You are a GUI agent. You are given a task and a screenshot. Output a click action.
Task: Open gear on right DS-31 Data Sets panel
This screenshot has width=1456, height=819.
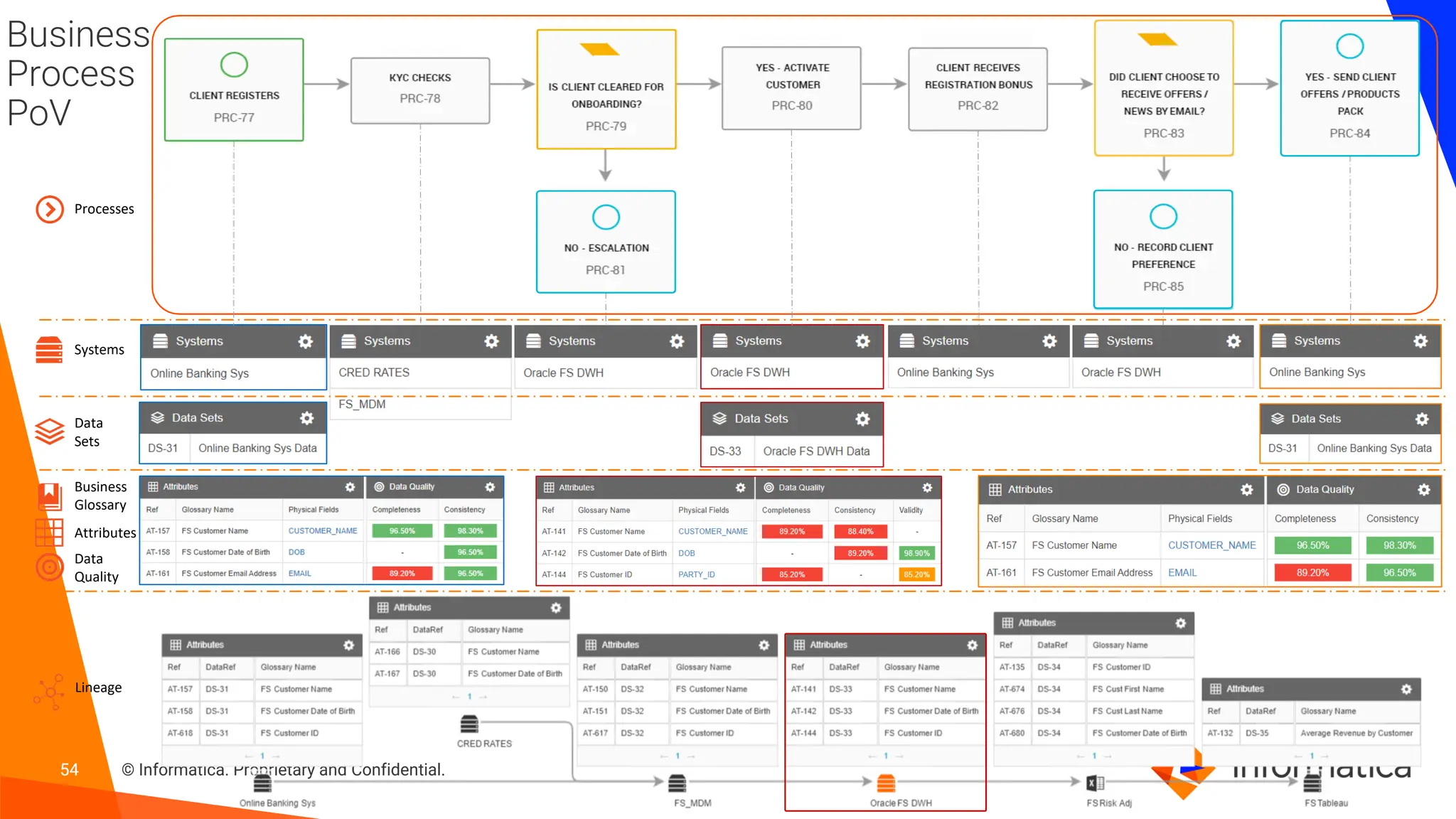(x=1422, y=419)
